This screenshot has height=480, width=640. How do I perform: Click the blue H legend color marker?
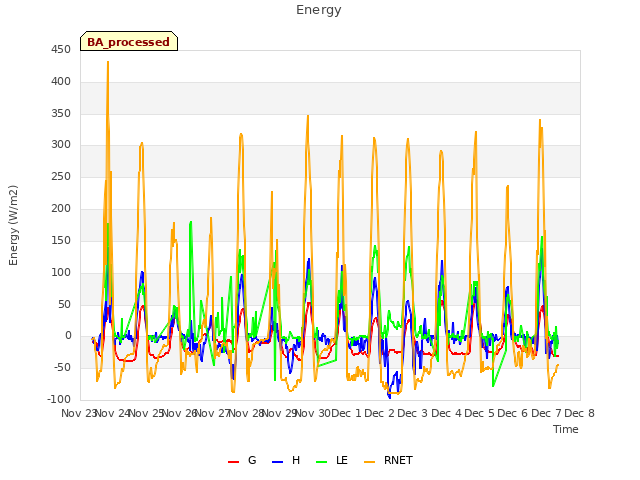point(277,462)
